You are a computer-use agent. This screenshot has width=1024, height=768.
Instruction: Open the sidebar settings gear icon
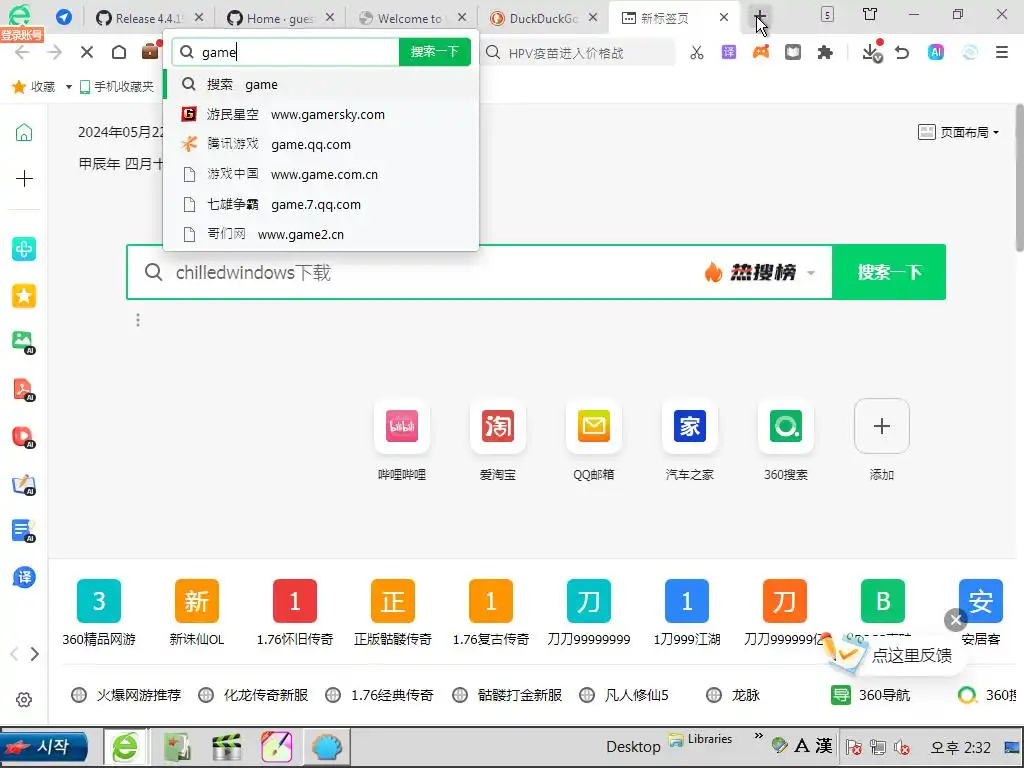click(x=24, y=699)
